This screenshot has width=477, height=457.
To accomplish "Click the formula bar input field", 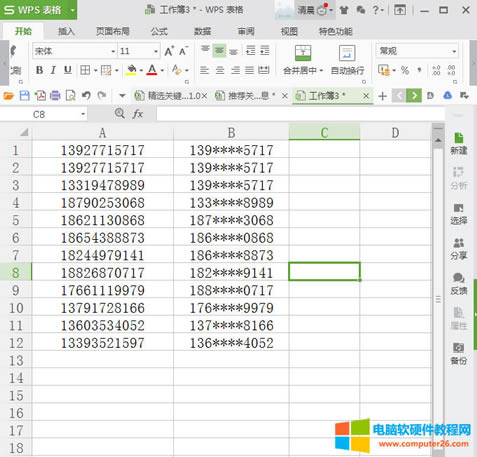I will click(300, 114).
